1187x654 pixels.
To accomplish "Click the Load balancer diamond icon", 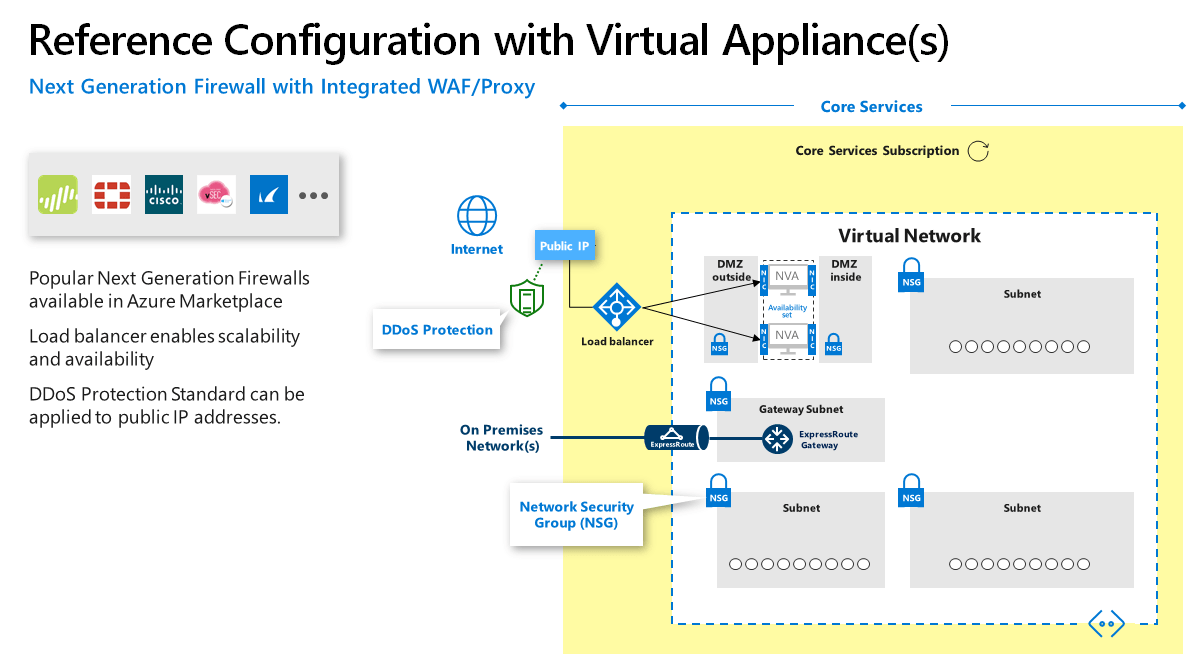I will point(617,308).
